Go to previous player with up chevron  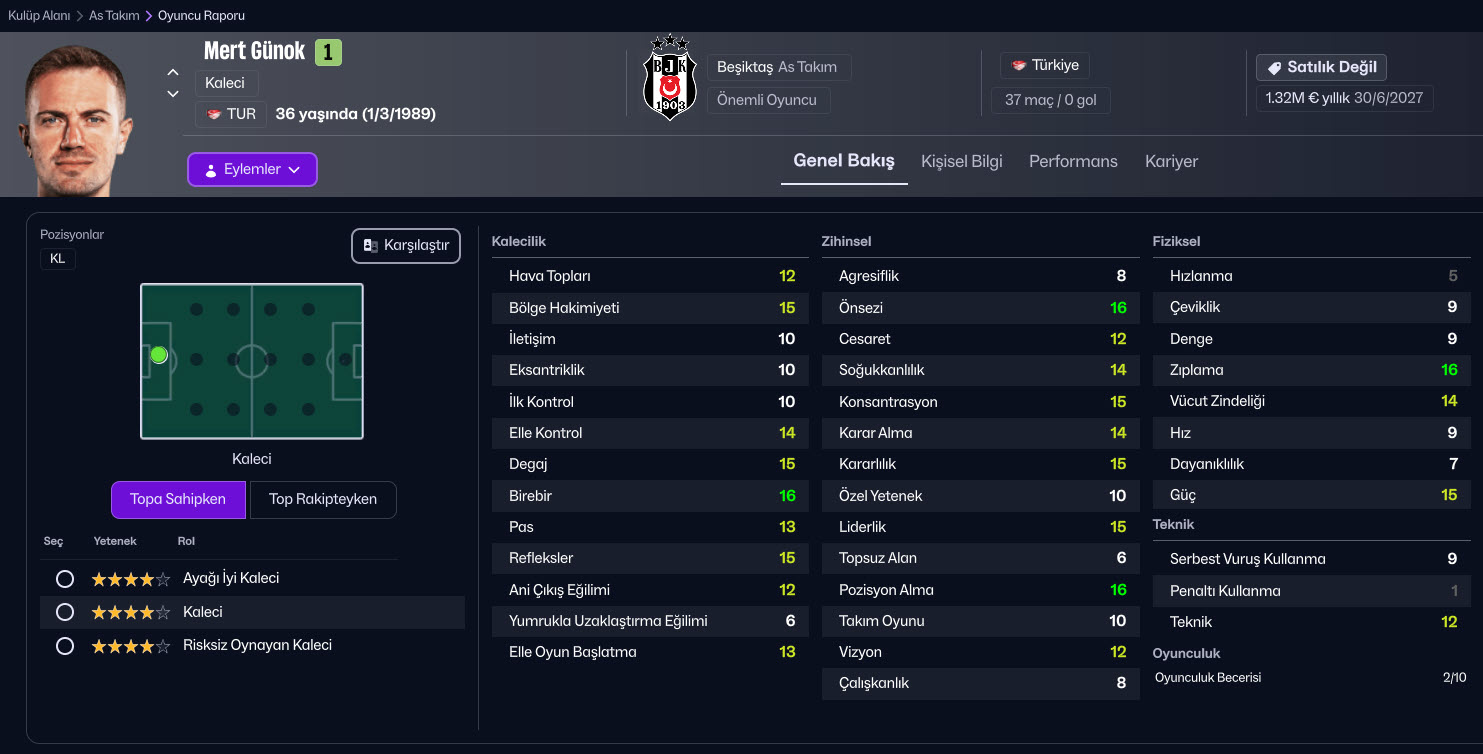(173, 72)
